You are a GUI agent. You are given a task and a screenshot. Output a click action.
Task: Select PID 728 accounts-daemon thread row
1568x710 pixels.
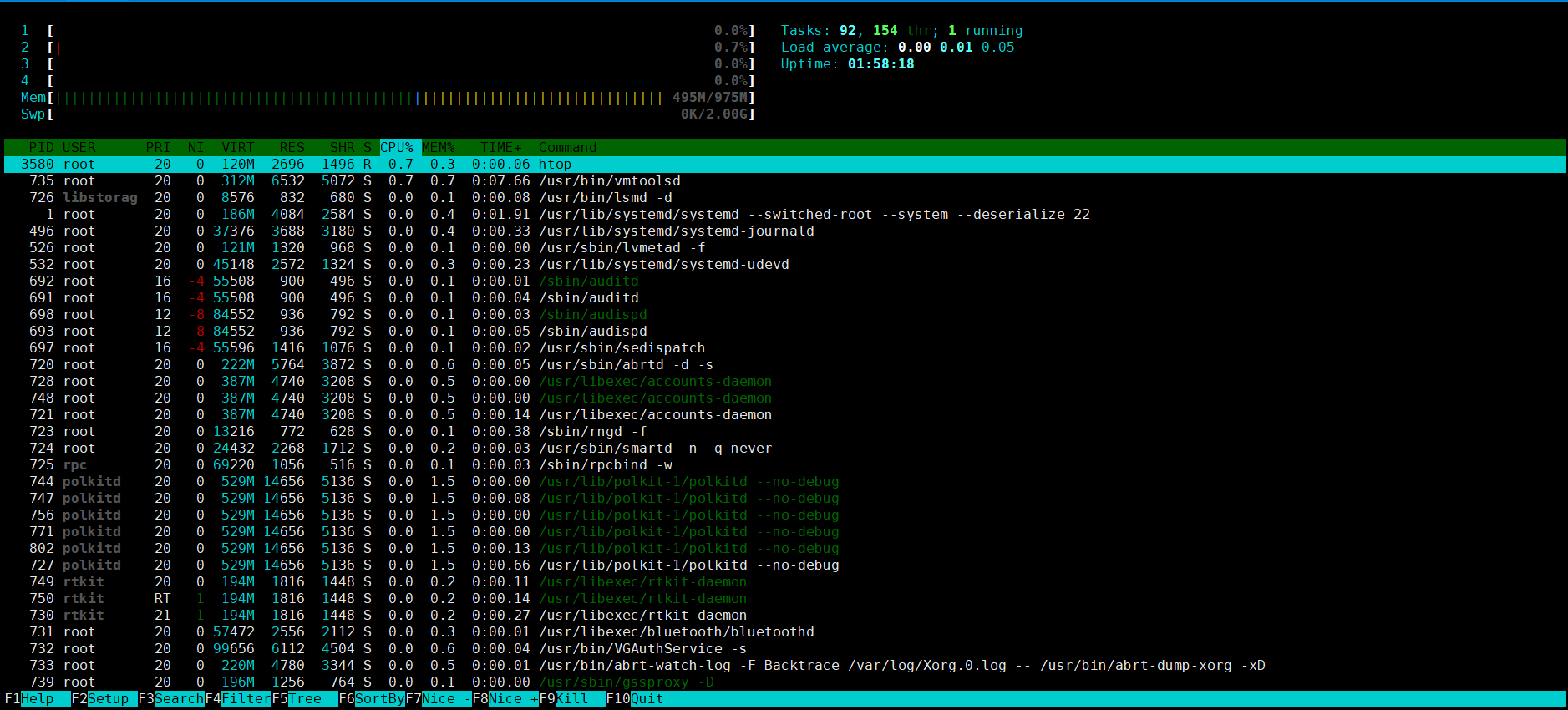pyautogui.click(x=785, y=382)
